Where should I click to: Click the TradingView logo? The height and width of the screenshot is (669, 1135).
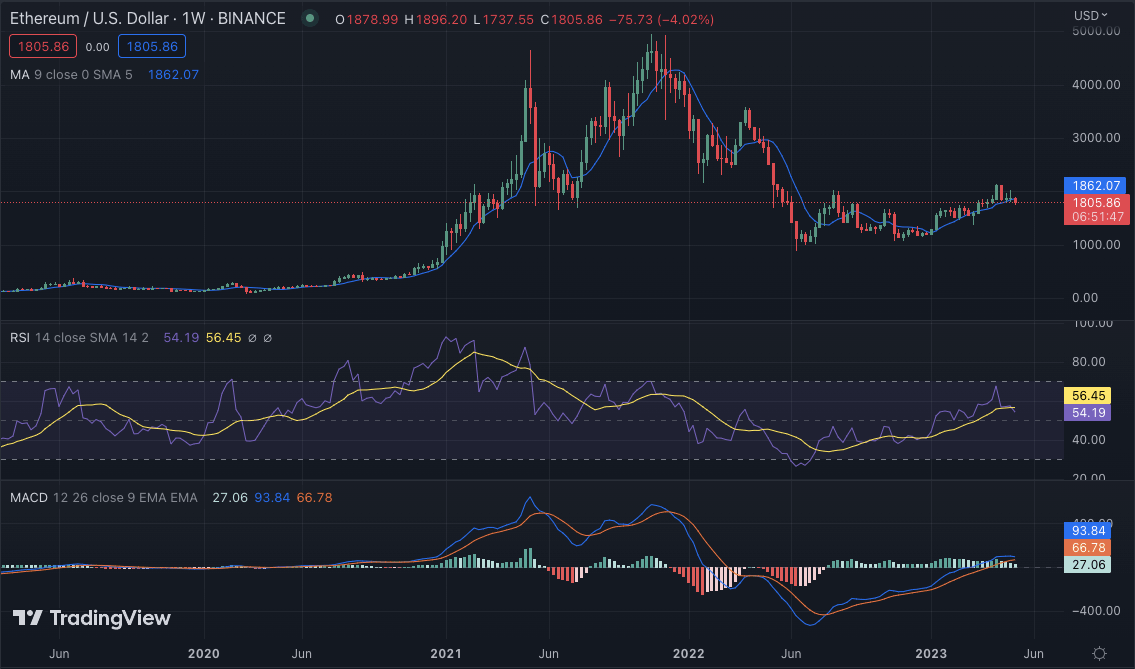[x=92, y=618]
